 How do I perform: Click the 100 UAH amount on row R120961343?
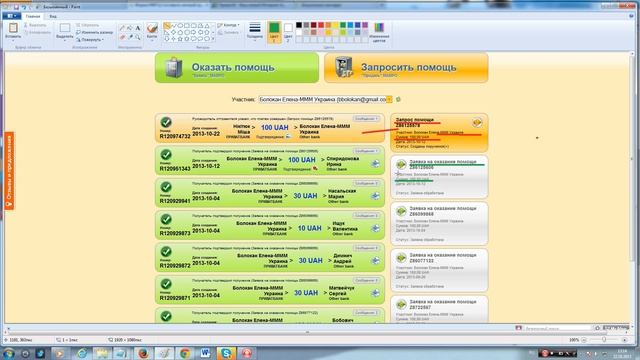[x=302, y=160]
